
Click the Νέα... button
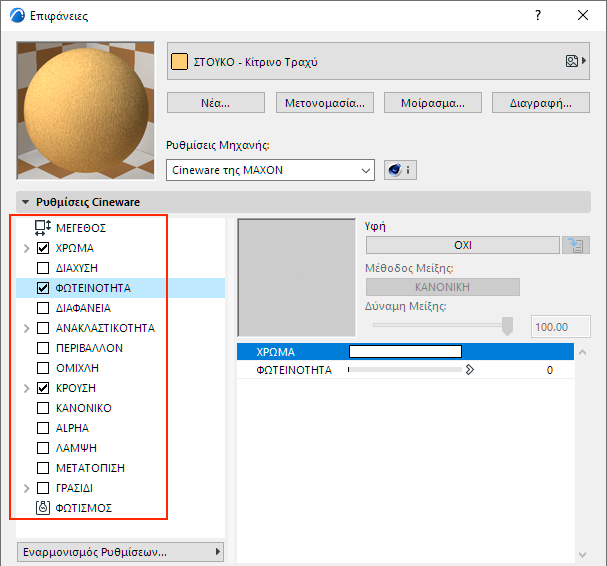point(216,103)
